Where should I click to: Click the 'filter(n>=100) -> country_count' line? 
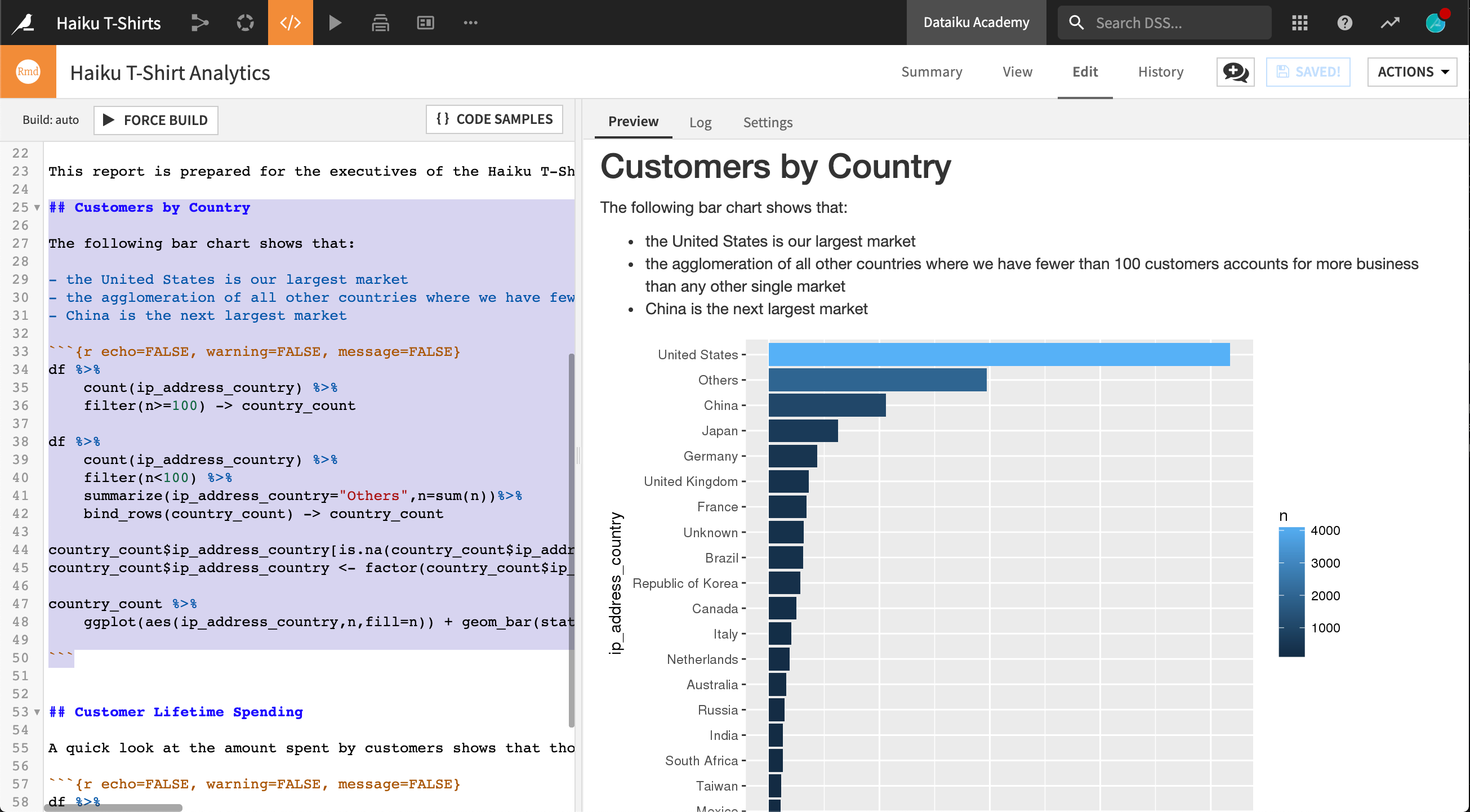220,405
